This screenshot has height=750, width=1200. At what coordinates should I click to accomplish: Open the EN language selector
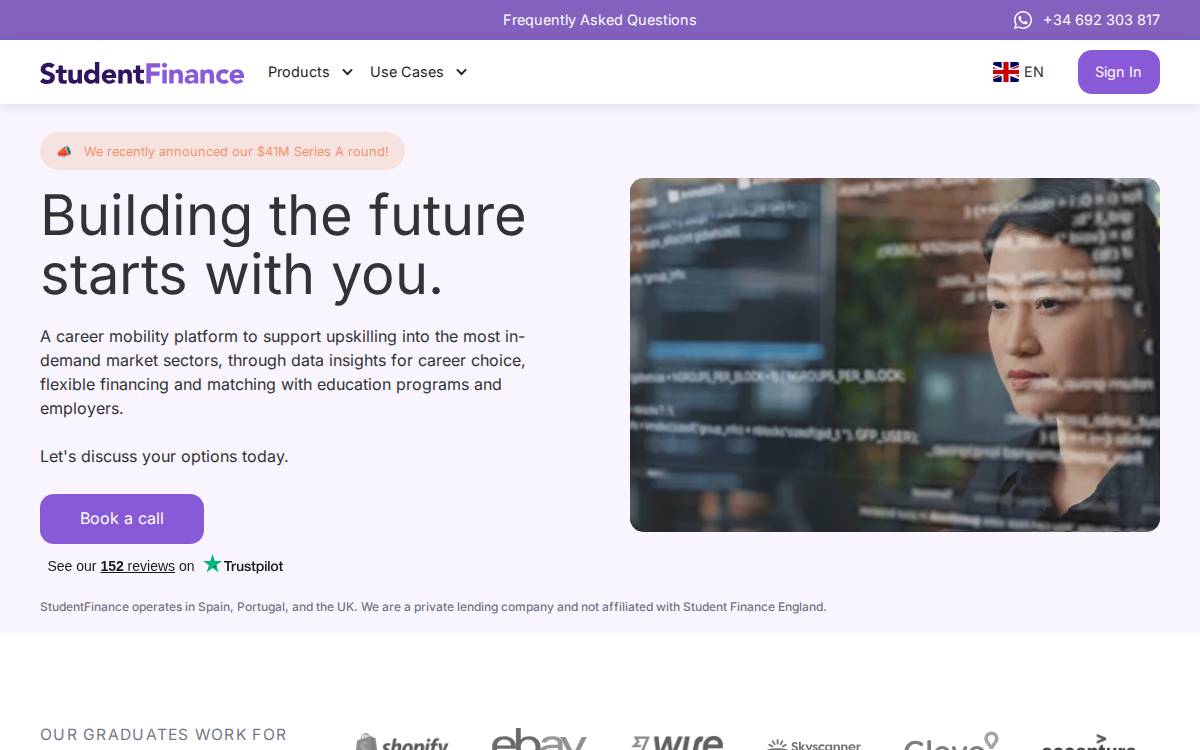[x=1018, y=72]
